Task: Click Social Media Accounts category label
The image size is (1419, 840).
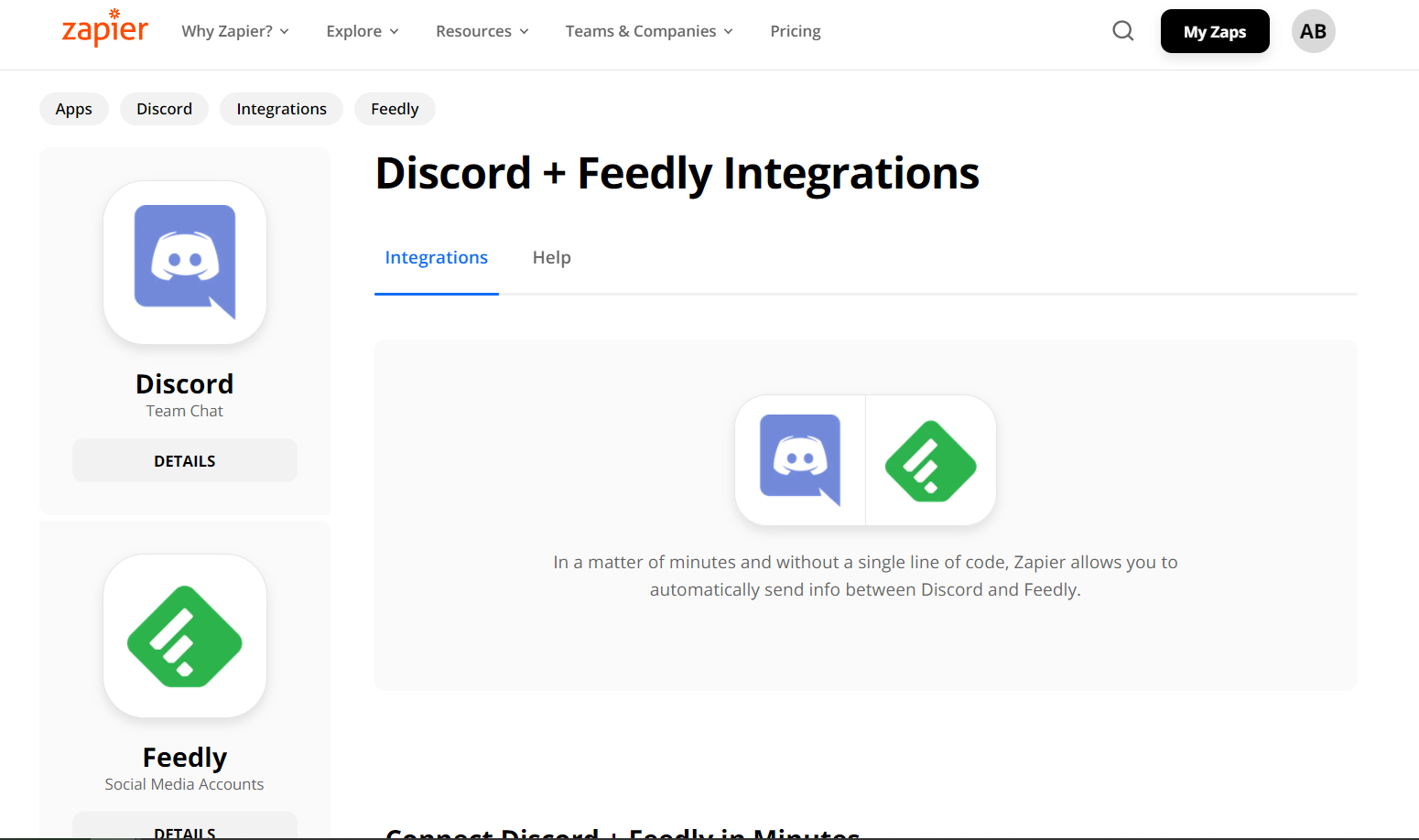Action: pyautogui.click(x=185, y=784)
